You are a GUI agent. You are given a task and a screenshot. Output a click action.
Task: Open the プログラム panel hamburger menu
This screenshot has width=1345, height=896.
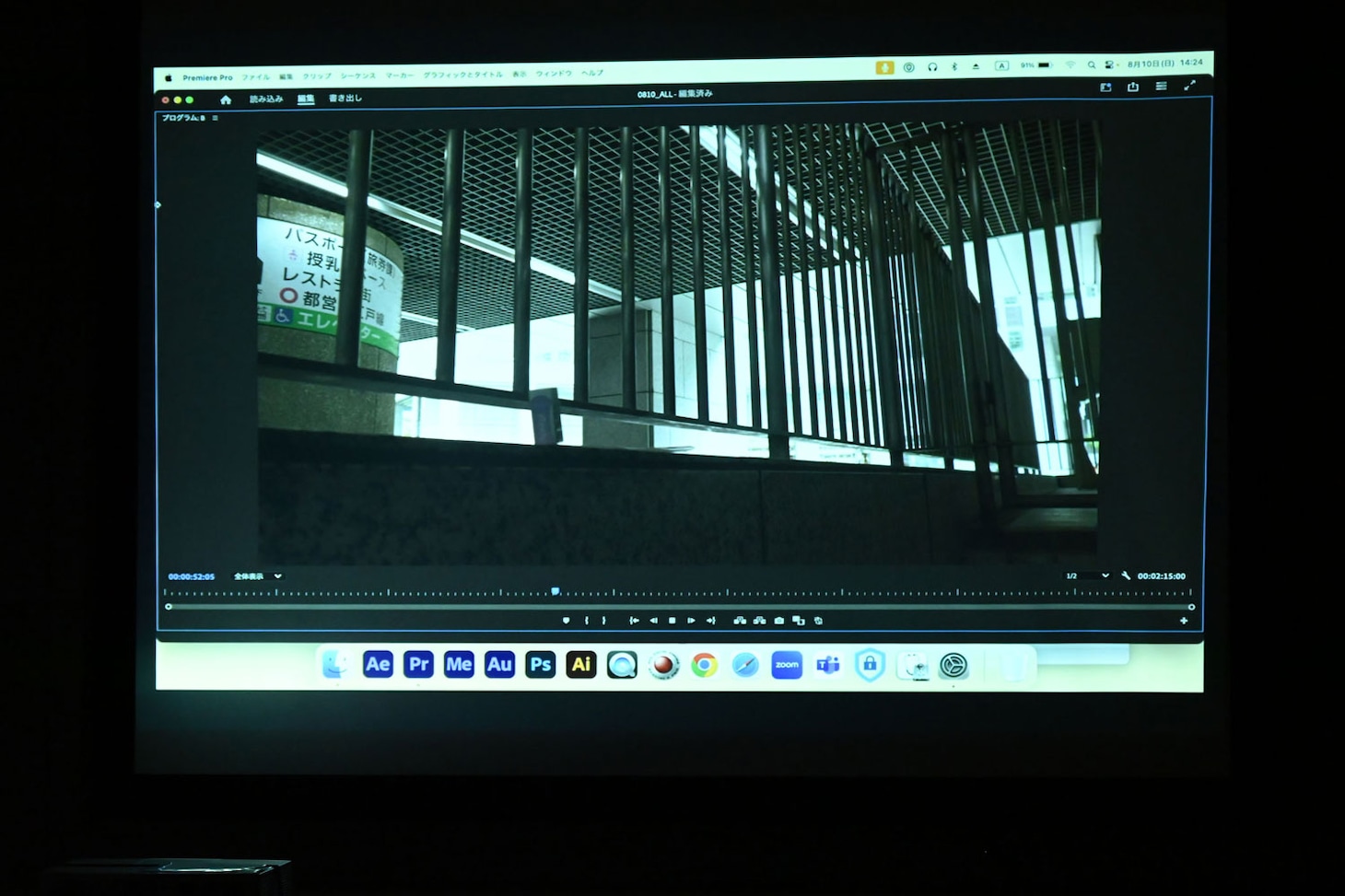pos(216,118)
